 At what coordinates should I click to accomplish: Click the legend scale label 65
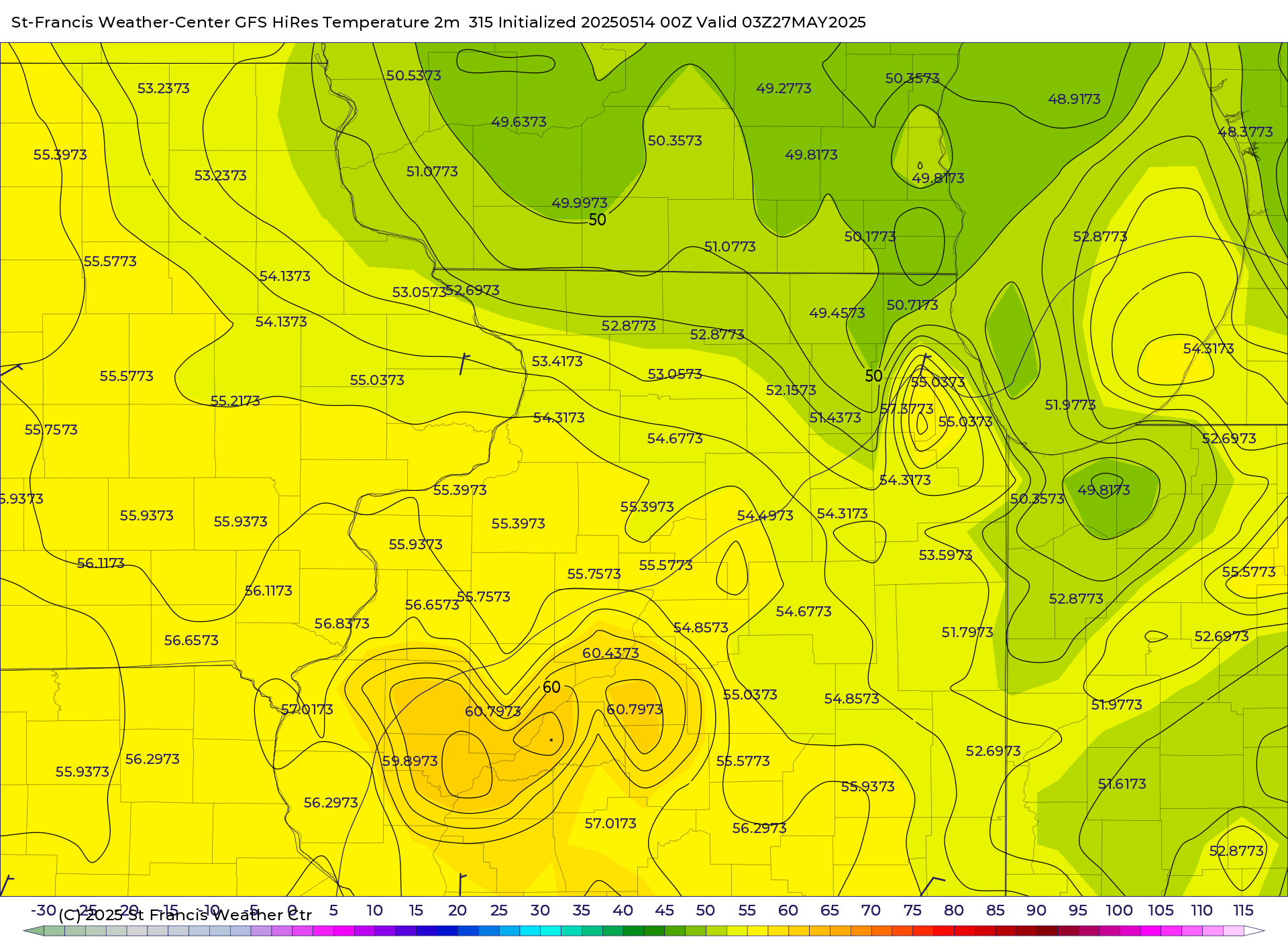click(x=829, y=910)
